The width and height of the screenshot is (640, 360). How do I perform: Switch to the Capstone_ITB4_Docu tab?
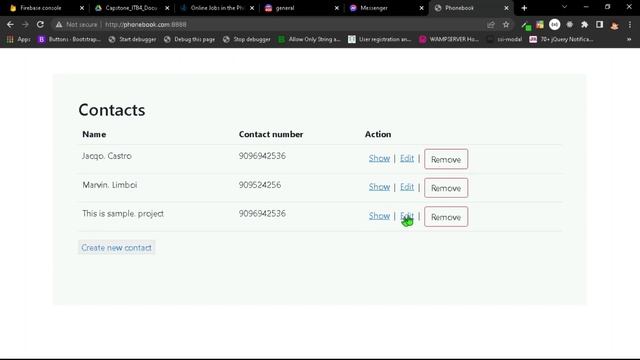[x=131, y=8]
